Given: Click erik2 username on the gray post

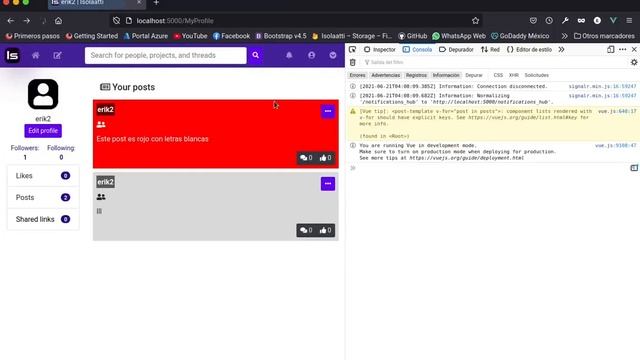Looking at the screenshot, I should tap(105, 182).
